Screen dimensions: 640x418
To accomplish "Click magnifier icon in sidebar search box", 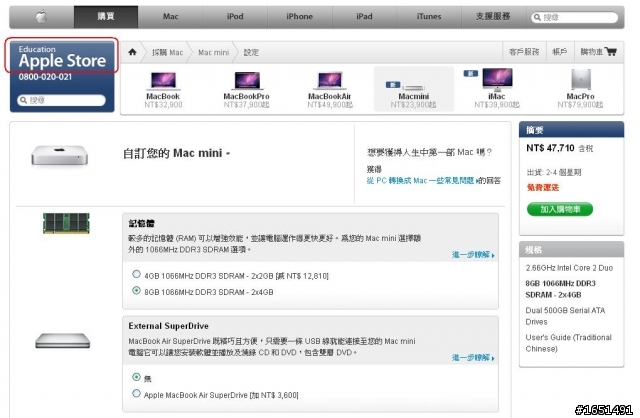I will 24,100.
